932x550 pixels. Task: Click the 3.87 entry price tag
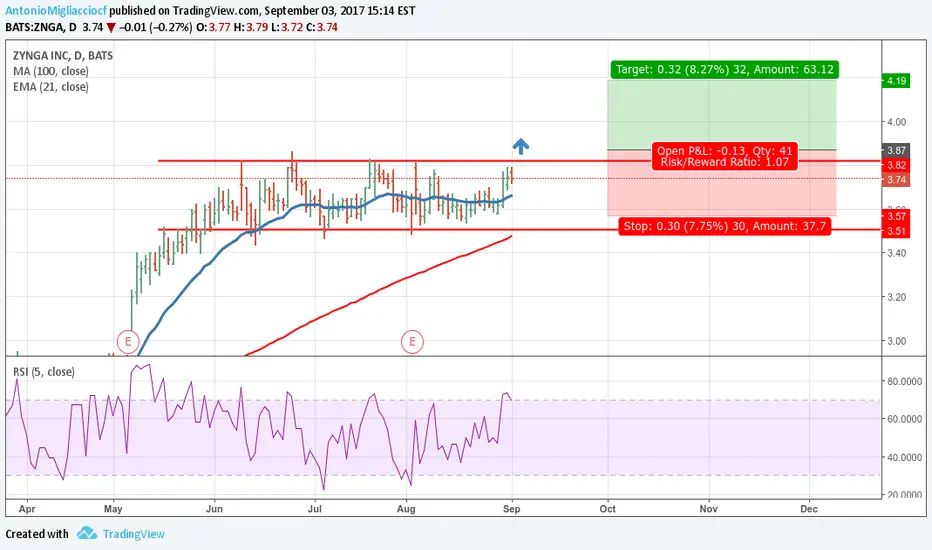(896, 151)
